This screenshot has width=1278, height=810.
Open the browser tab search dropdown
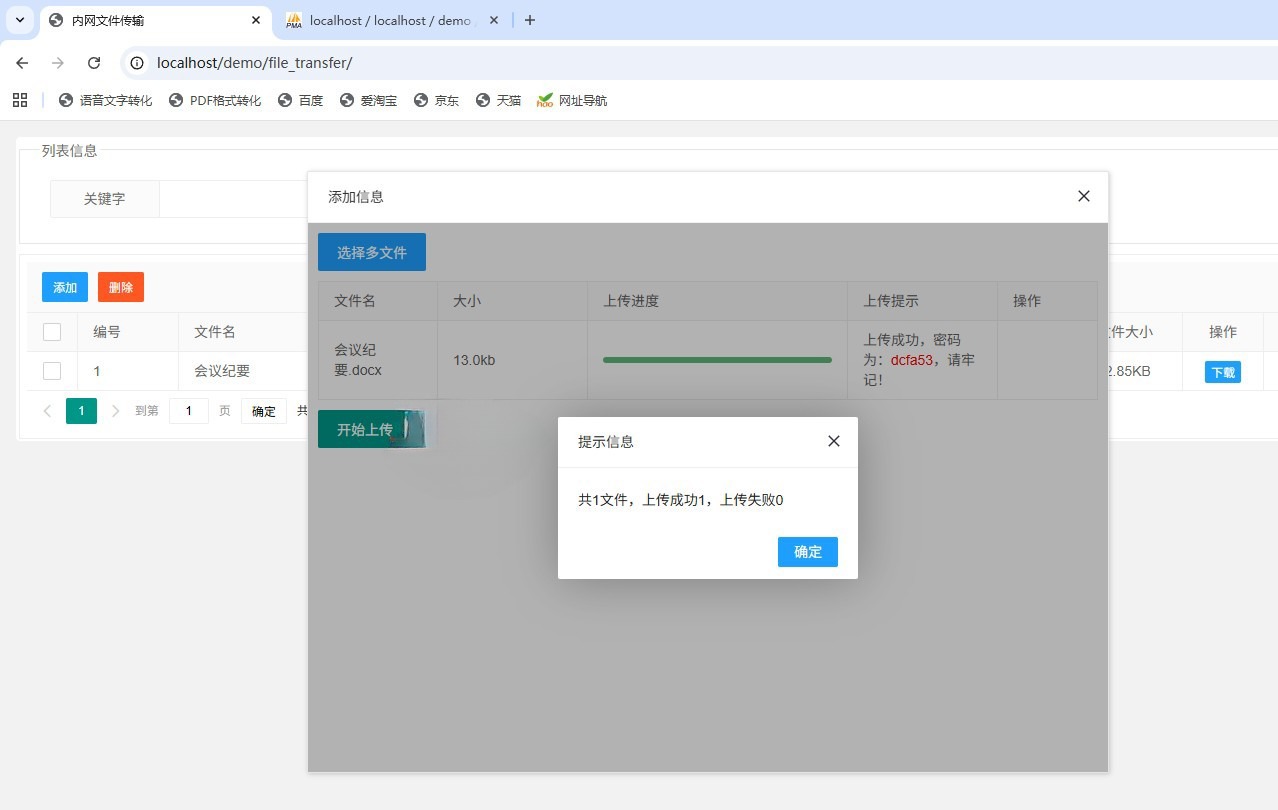19,20
